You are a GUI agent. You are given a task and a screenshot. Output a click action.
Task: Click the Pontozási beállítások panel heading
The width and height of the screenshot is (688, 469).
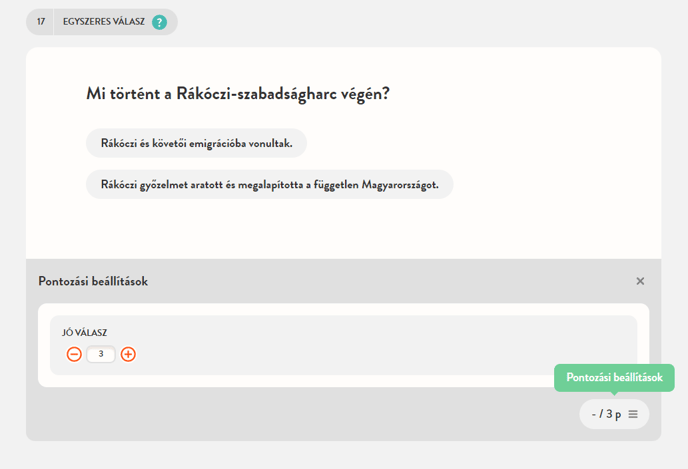coord(93,281)
